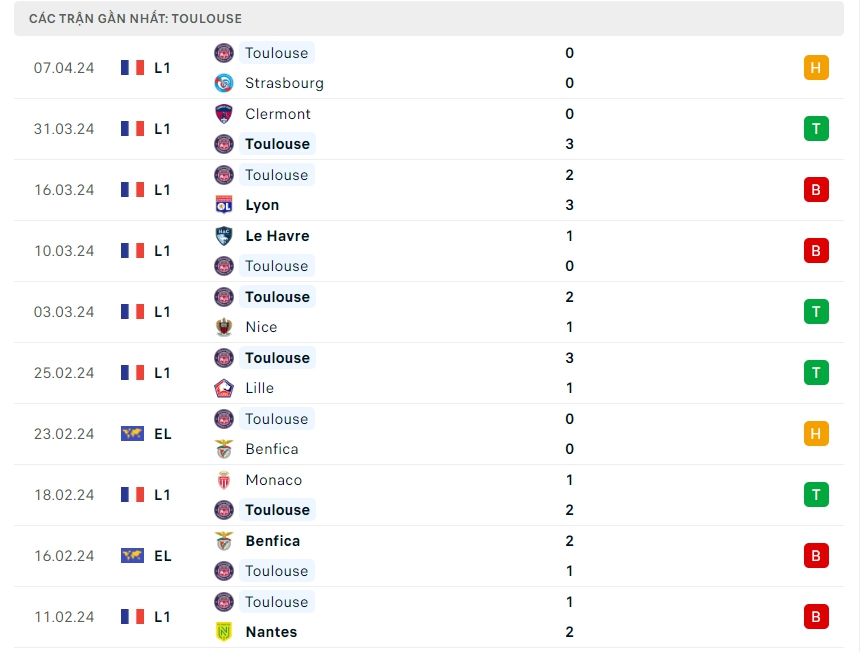Click the header 'Các trận gần nhất: Toulouse'
This screenshot has width=860, height=652.
[x=135, y=19]
